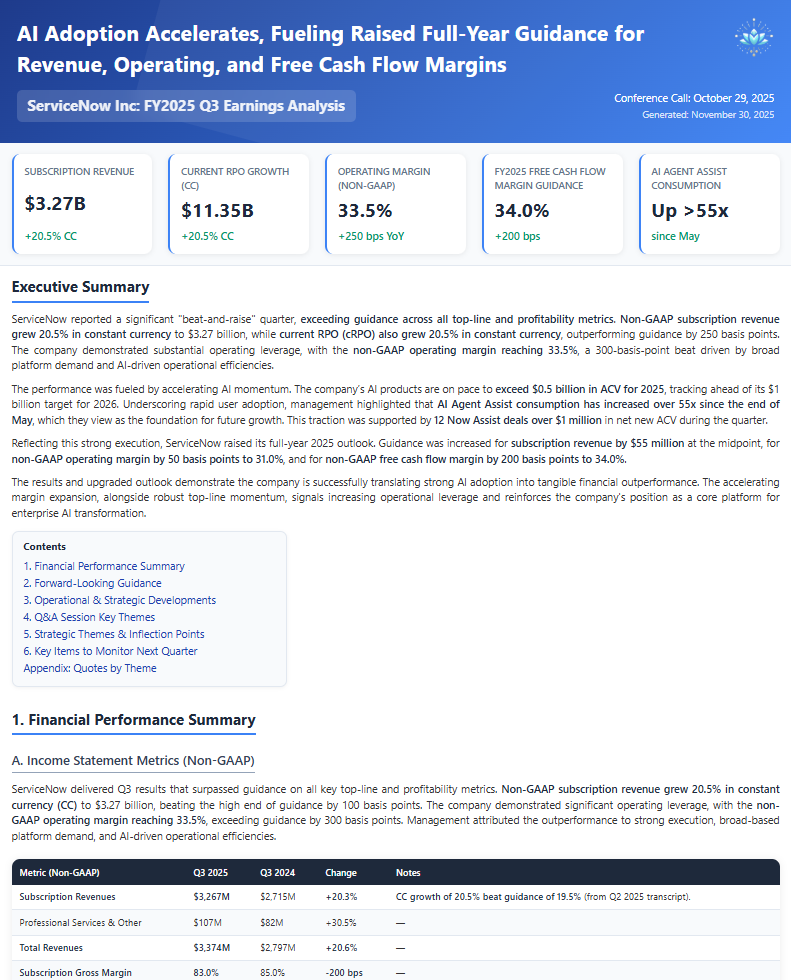Select the Subscription Revenue $3.27B card
The height and width of the screenshot is (980, 791).
click(x=82, y=204)
